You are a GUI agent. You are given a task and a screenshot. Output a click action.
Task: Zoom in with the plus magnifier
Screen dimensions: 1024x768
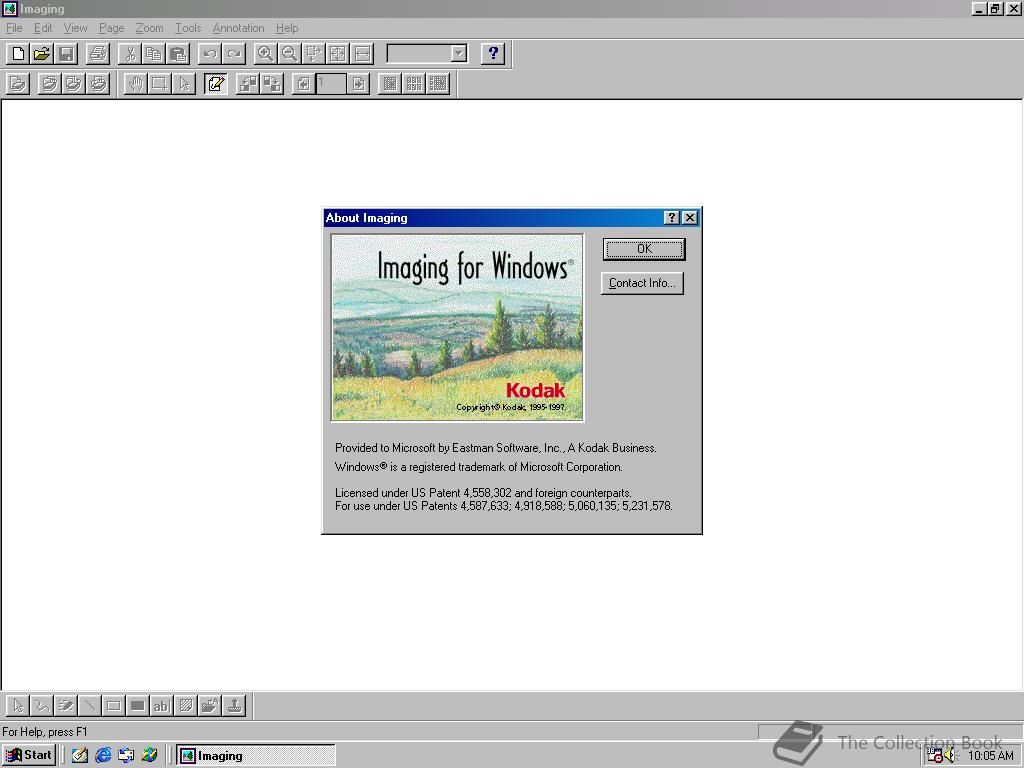[265, 54]
